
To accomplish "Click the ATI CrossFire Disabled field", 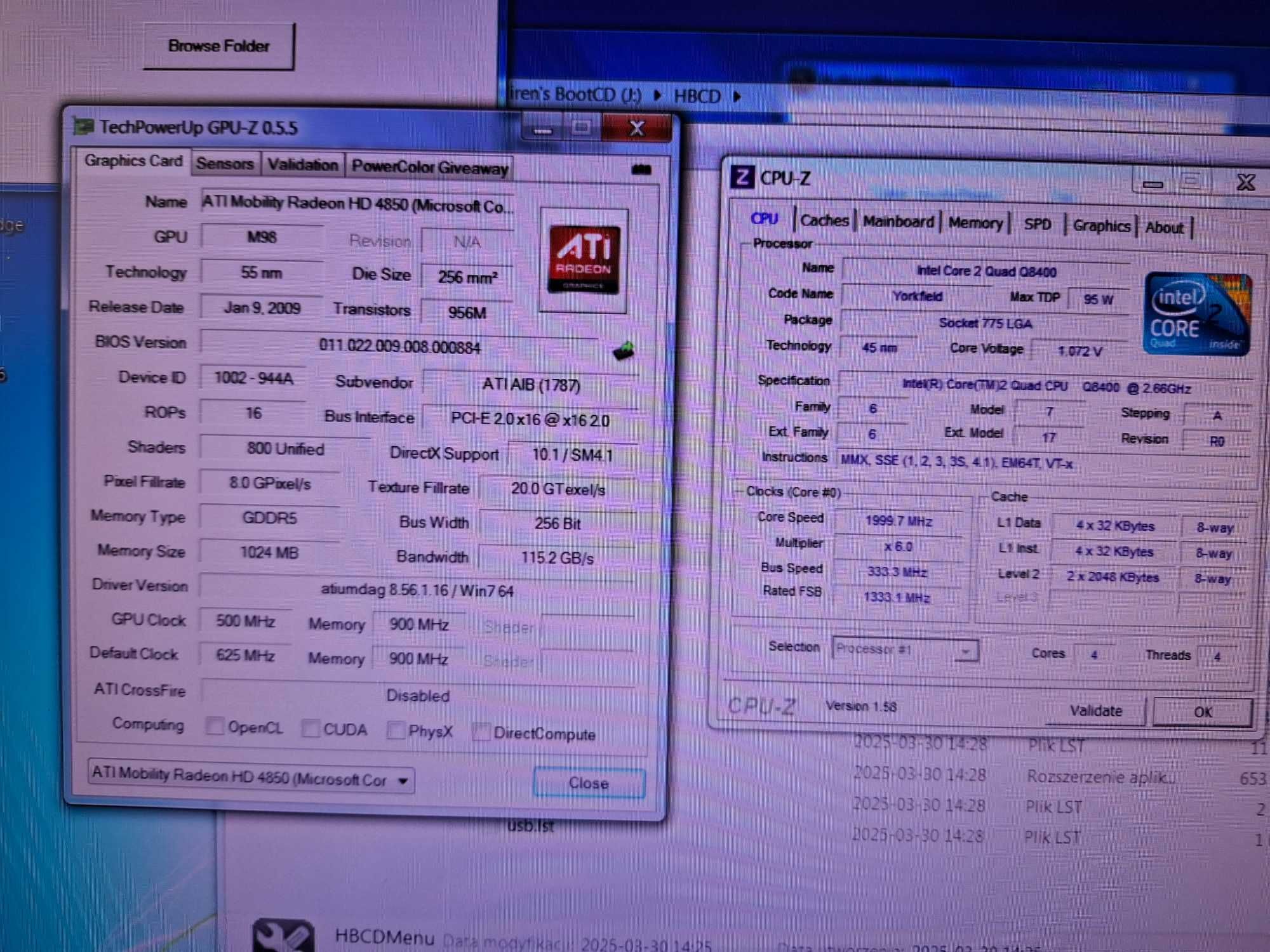I will click(418, 695).
